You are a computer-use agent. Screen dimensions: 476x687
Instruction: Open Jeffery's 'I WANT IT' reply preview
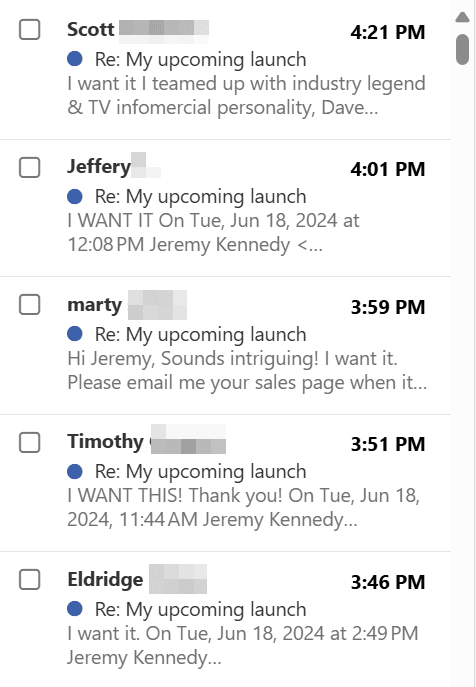(x=213, y=233)
